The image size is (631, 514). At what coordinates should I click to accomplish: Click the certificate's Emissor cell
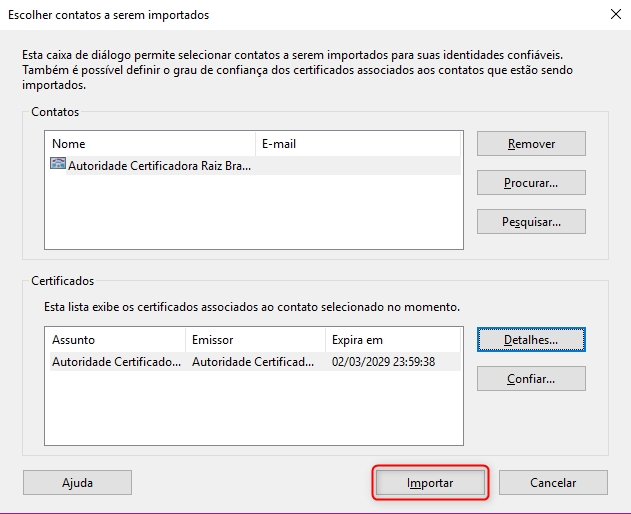(x=254, y=362)
